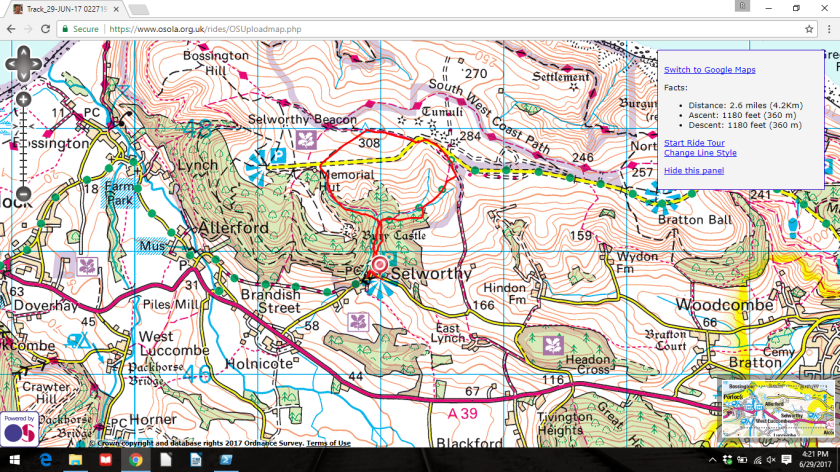Open the Chrome three-dot menu

(828, 29)
